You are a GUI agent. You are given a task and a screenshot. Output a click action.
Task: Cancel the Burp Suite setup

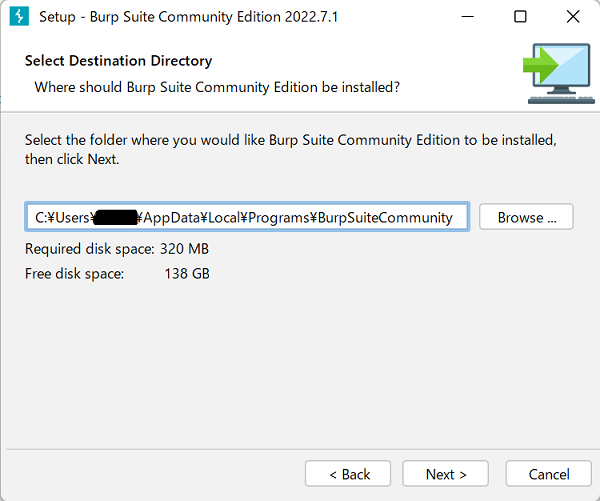coord(549,474)
